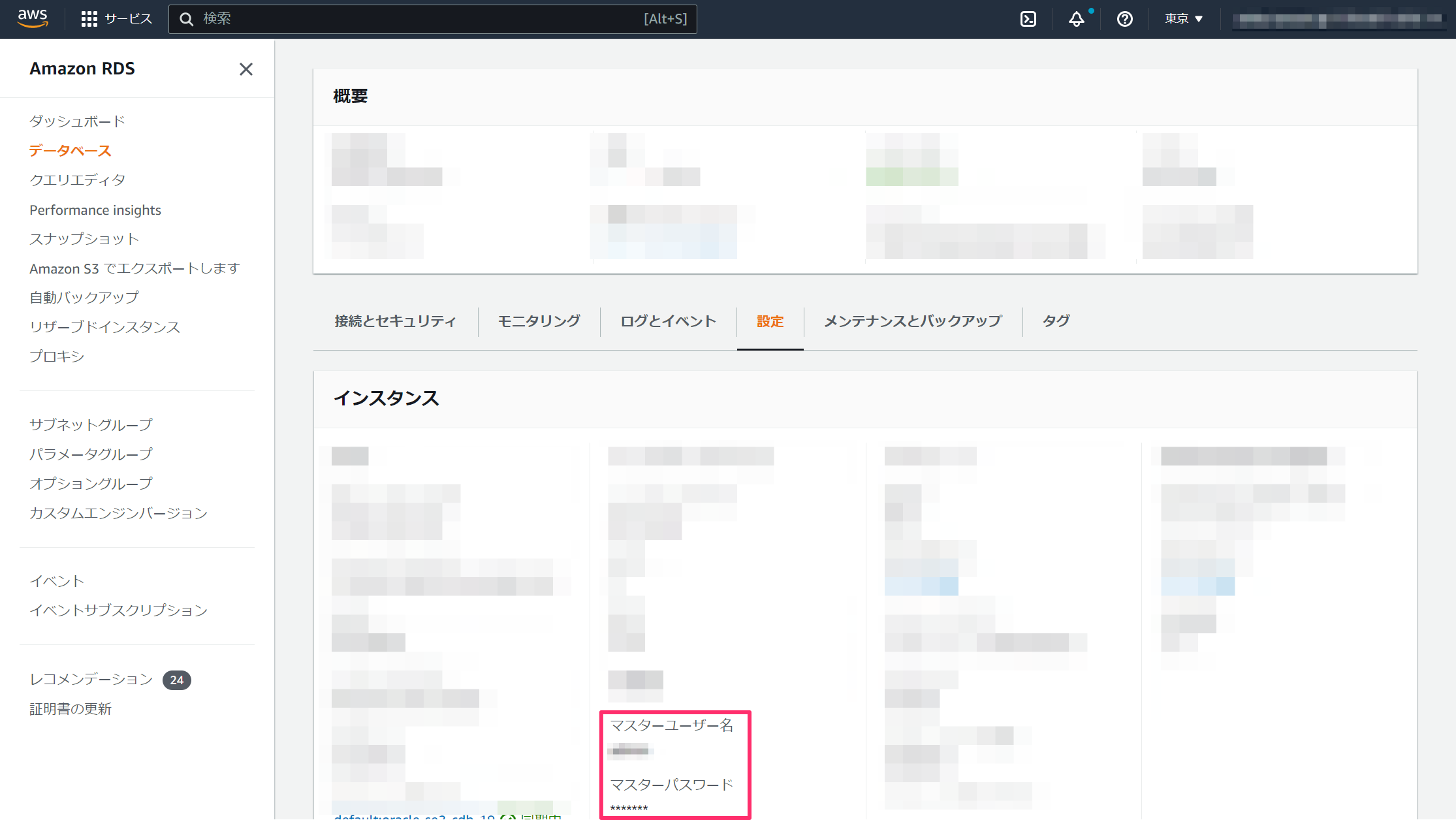Viewport: 1456px width, 820px height.
Task: Open the help question mark icon
Action: coord(1124,19)
